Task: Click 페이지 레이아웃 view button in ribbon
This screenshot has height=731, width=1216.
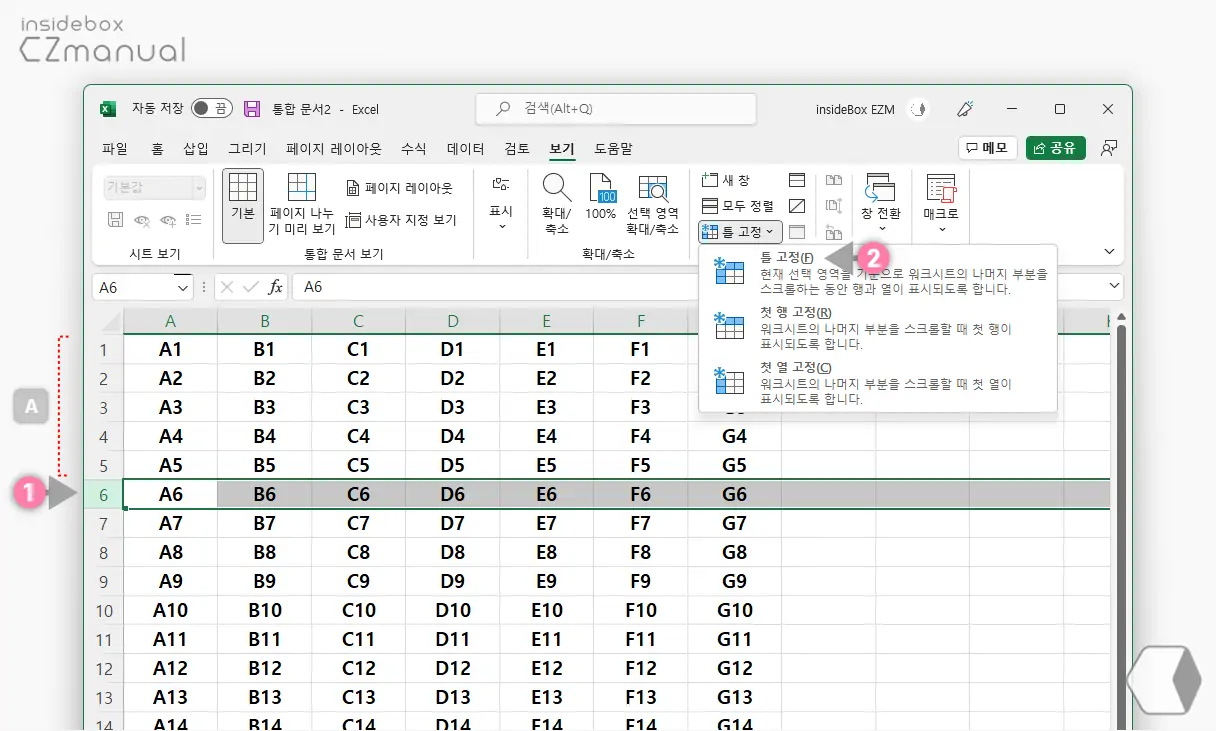Action: pos(399,188)
